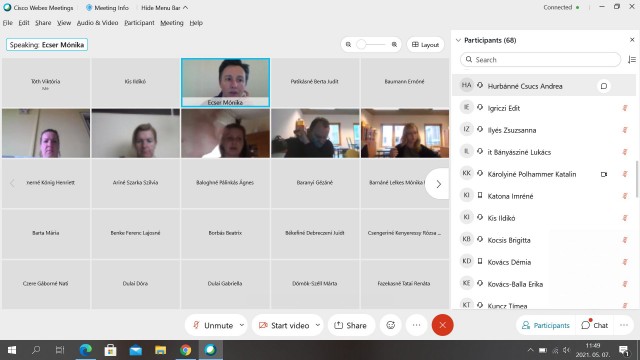Open Google Chrome from the taskbar

click(186, 350)
